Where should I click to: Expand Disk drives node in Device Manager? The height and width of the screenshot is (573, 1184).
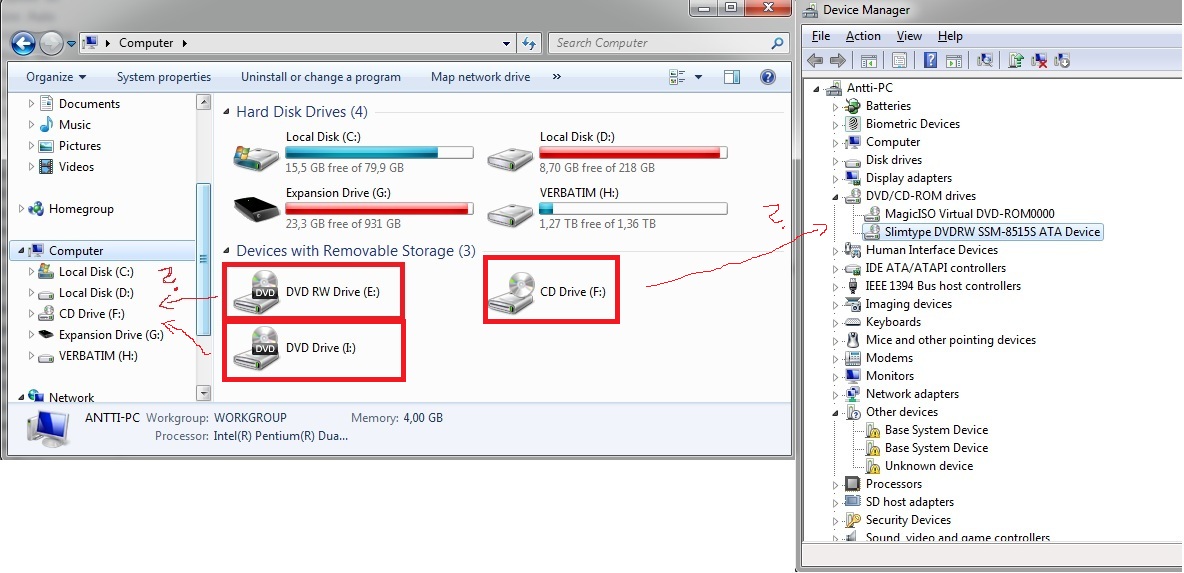pos(836,162)
